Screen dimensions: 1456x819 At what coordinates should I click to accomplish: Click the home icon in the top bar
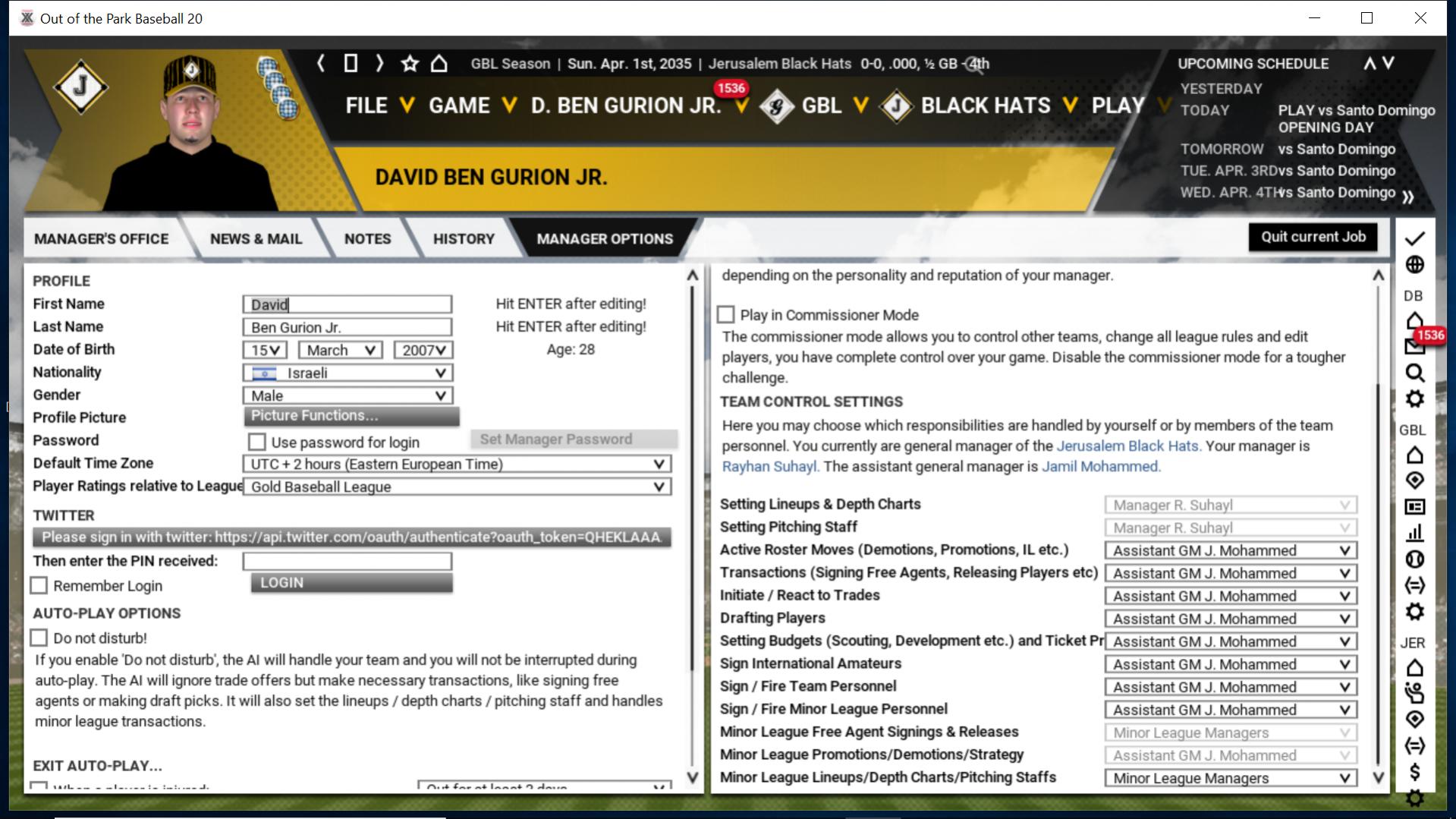pos(439,63)
